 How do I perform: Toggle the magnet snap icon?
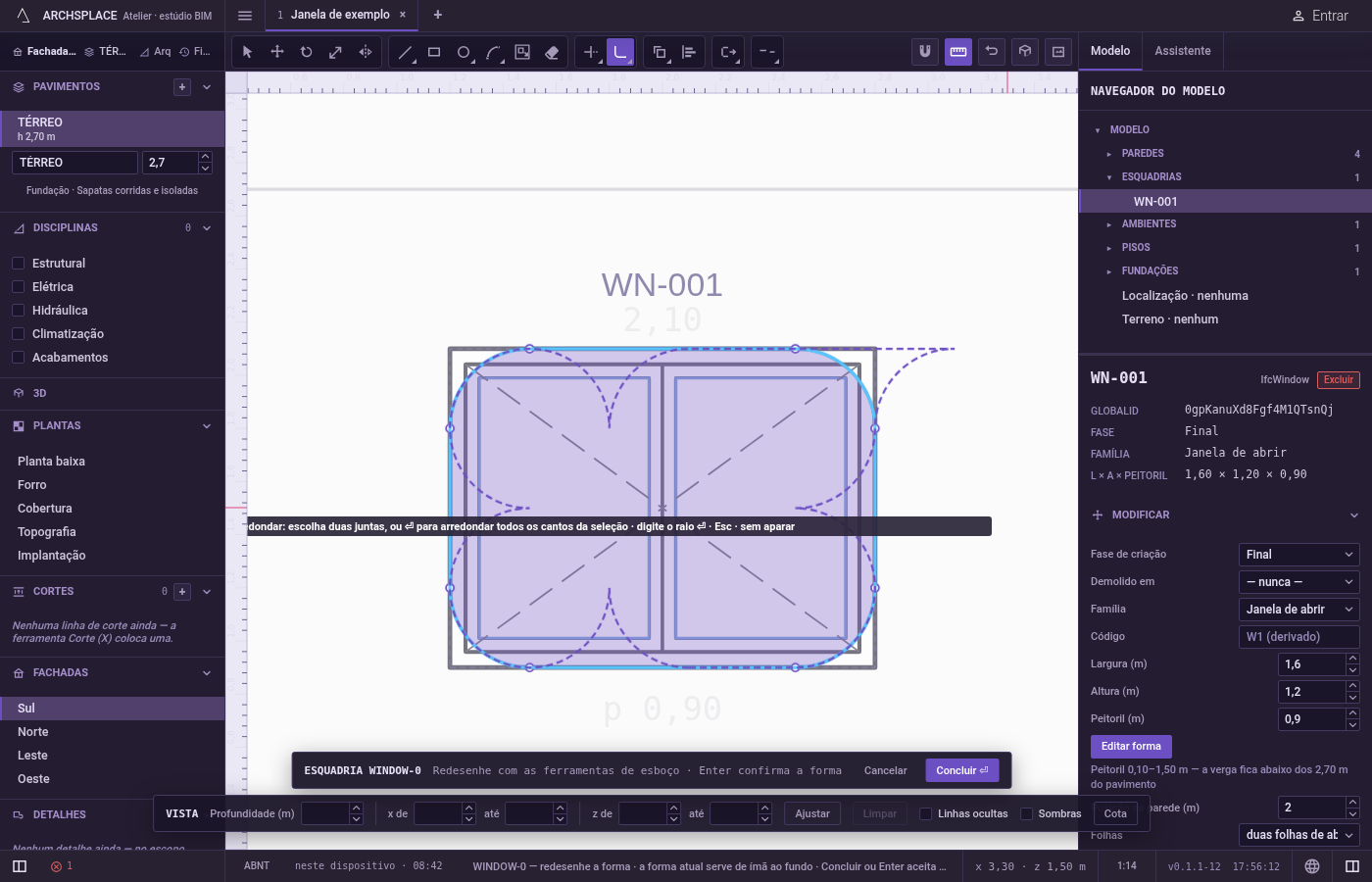(x=925, y=52)
